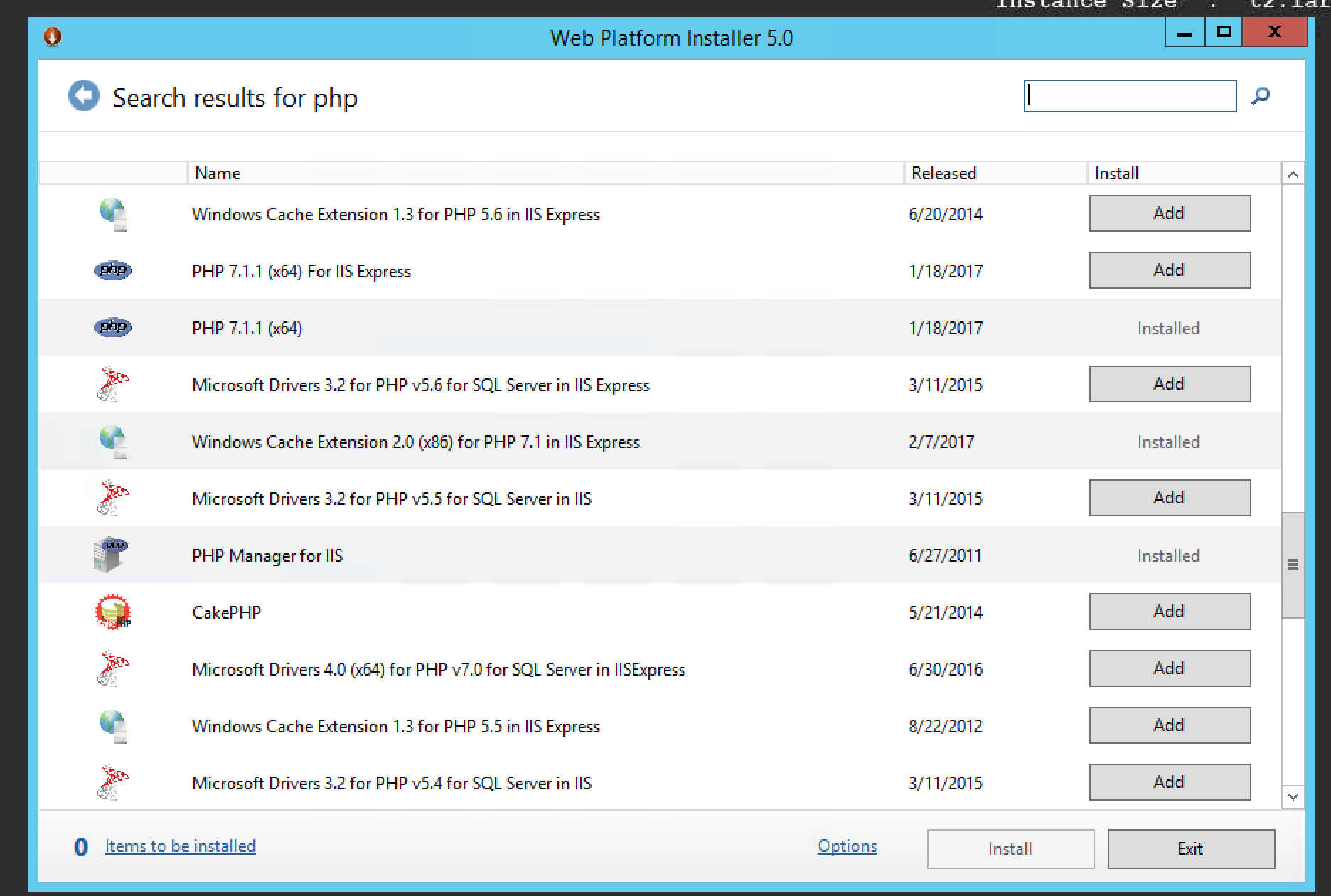Select the PHP Manager for IIS icon
The height and width of the screenshot is (896, 1331).
111,555
